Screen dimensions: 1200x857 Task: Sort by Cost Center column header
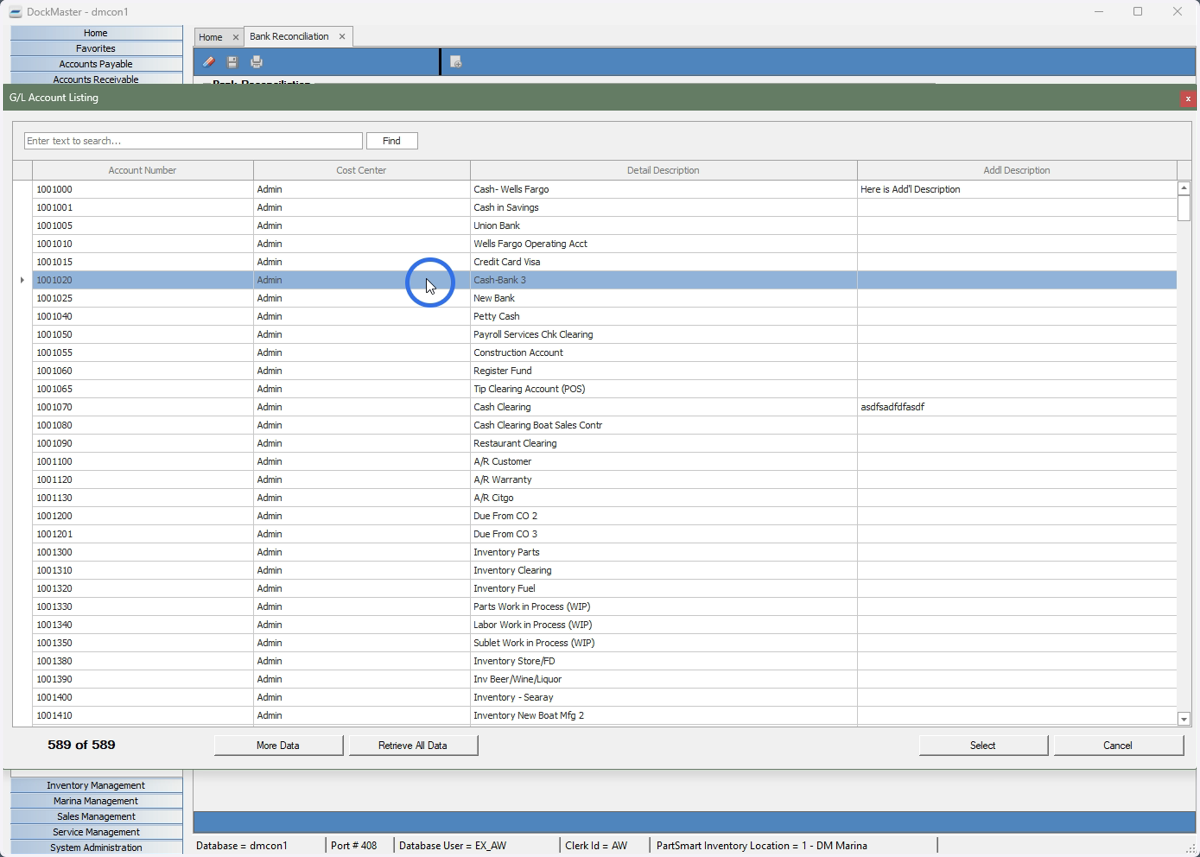(361, 170)
